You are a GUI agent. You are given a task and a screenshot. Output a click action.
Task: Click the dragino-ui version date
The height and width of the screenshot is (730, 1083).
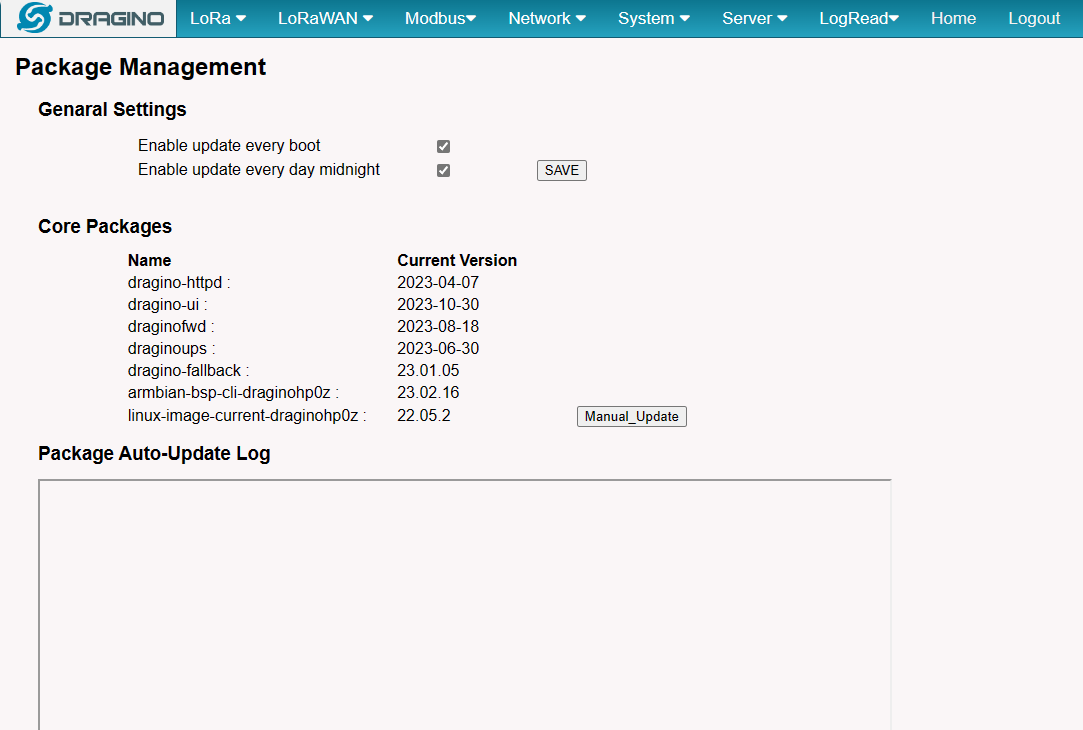[x=438, y=305]
